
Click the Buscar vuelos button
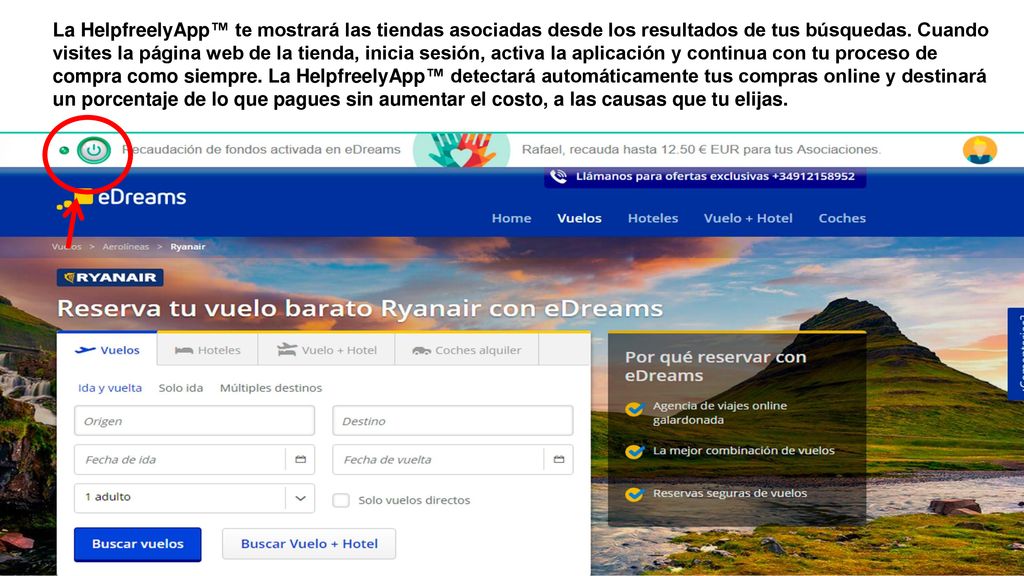click(x=138, y=544)
